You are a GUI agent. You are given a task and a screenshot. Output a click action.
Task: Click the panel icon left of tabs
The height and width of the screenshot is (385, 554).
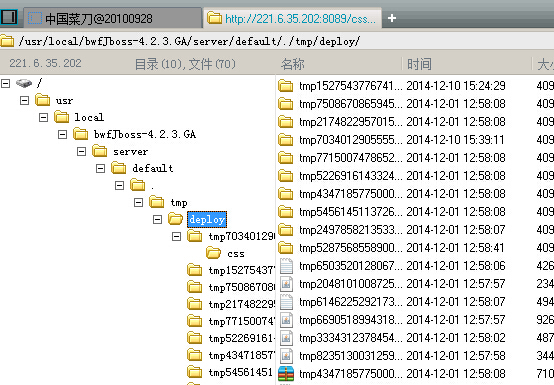pyautogui.click(x=9, y=17)
